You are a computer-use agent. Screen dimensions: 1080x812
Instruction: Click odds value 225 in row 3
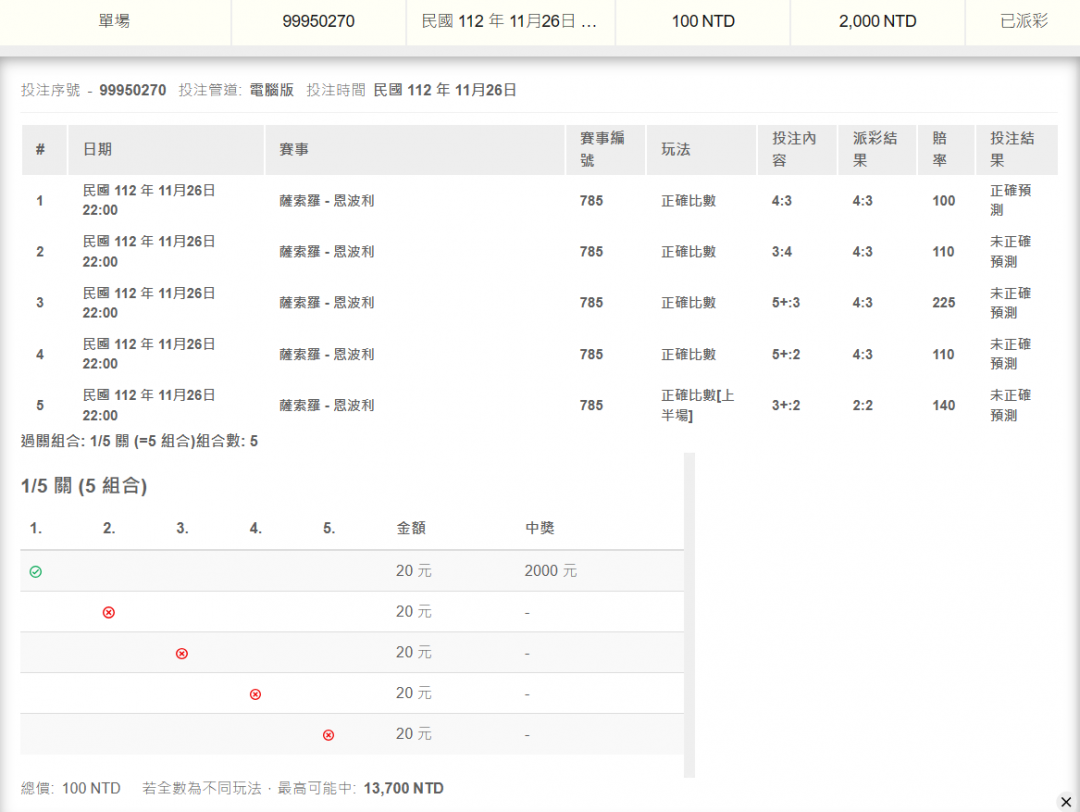click(944, 303)
